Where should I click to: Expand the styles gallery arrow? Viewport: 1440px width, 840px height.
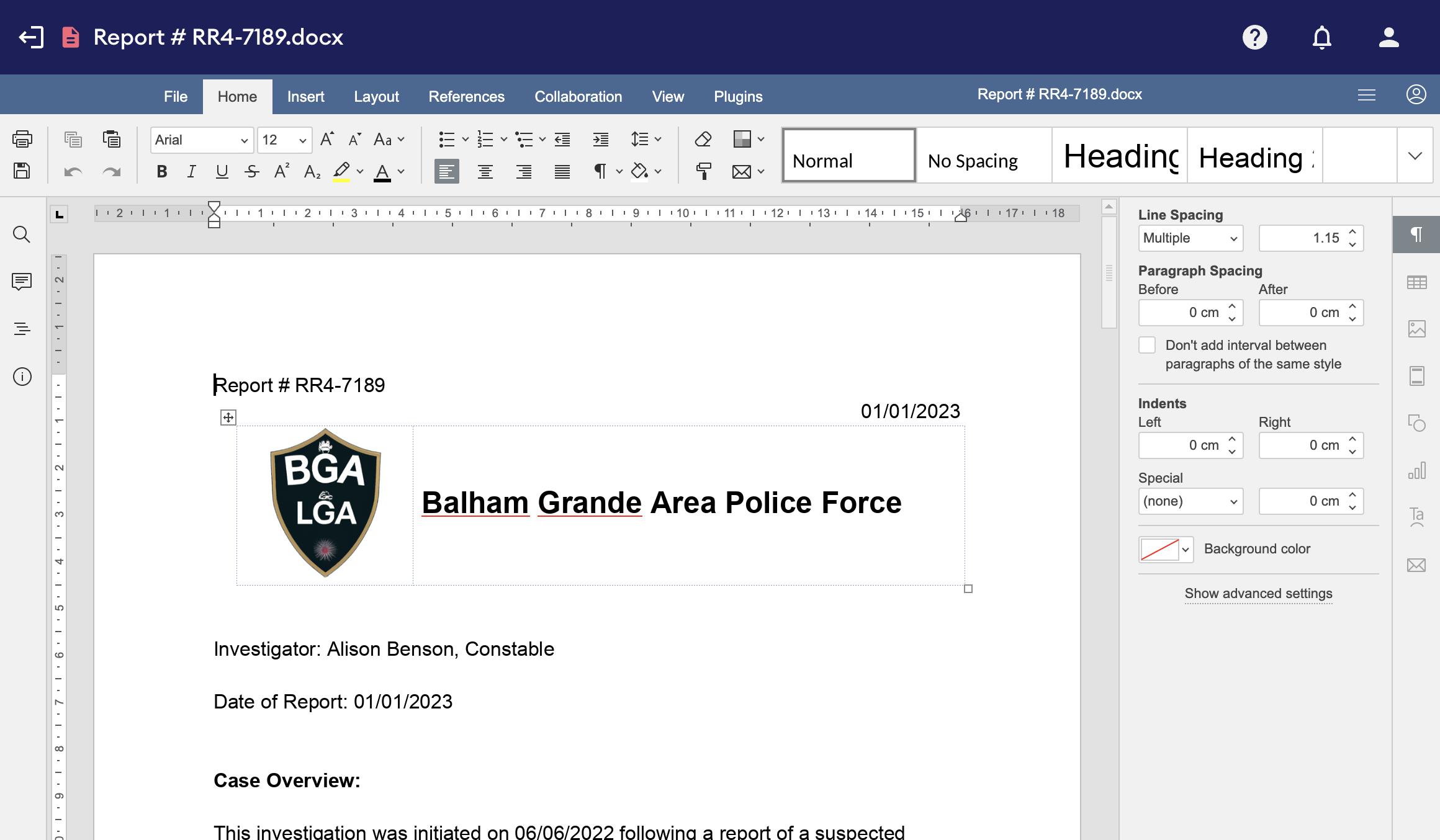pos(1415,156)
